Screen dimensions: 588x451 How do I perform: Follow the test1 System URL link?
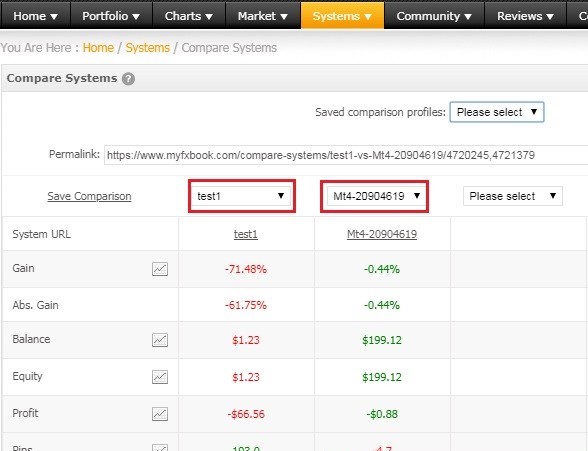pyautogui.click(x=246, y=234)
